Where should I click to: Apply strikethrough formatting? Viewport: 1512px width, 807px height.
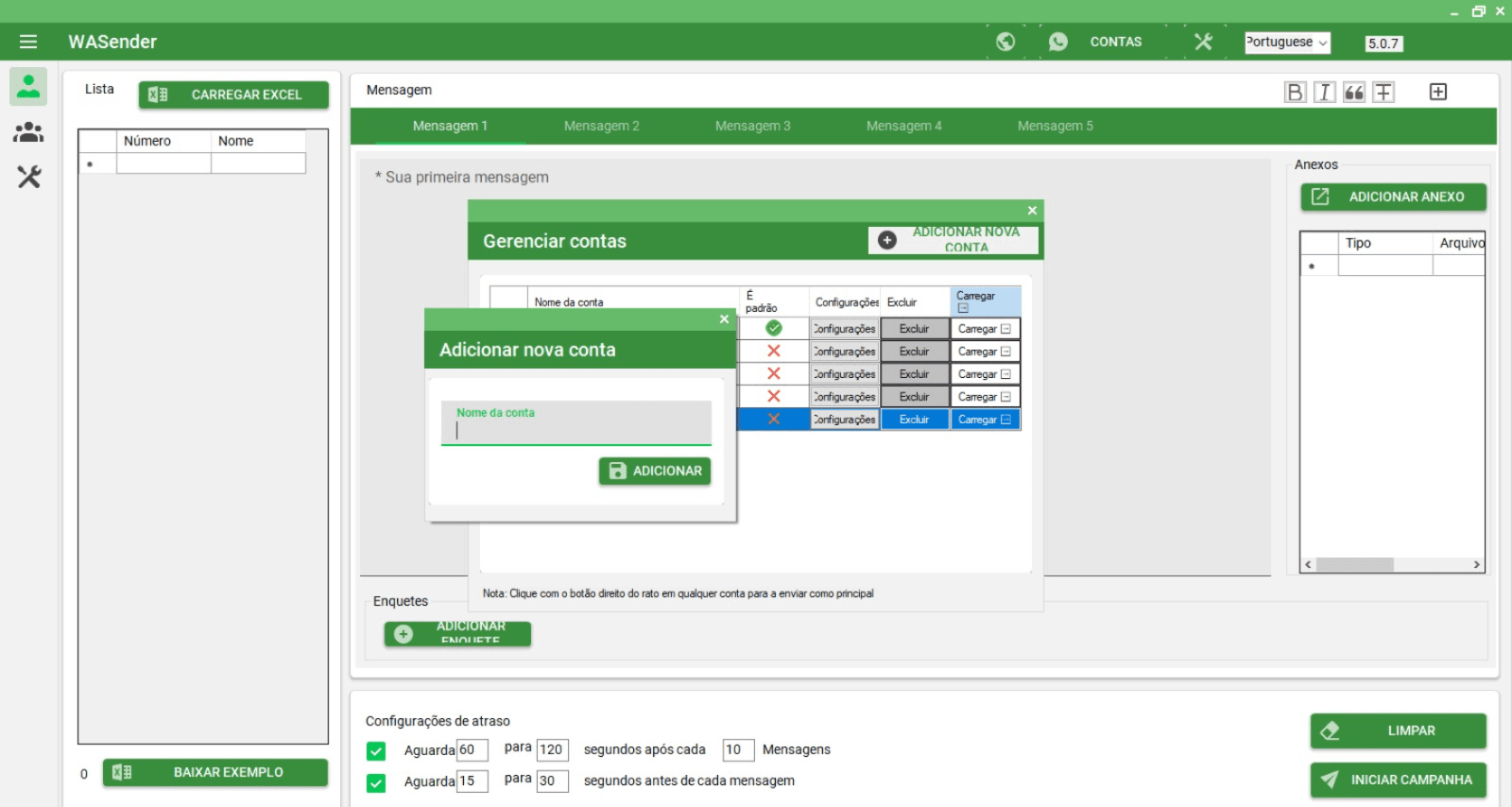coord(1383,92)
